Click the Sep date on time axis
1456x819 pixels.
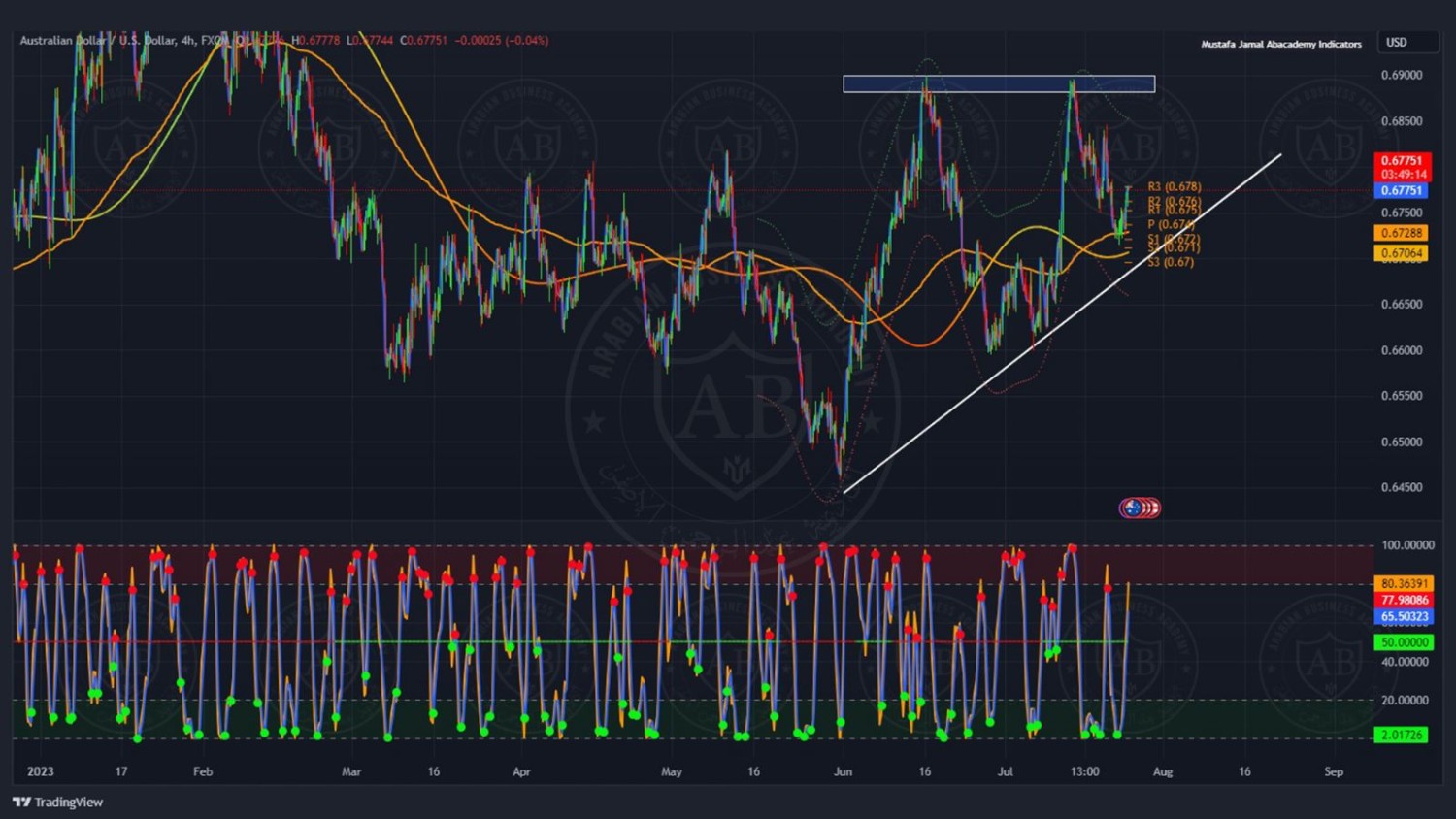point(1334,771)
